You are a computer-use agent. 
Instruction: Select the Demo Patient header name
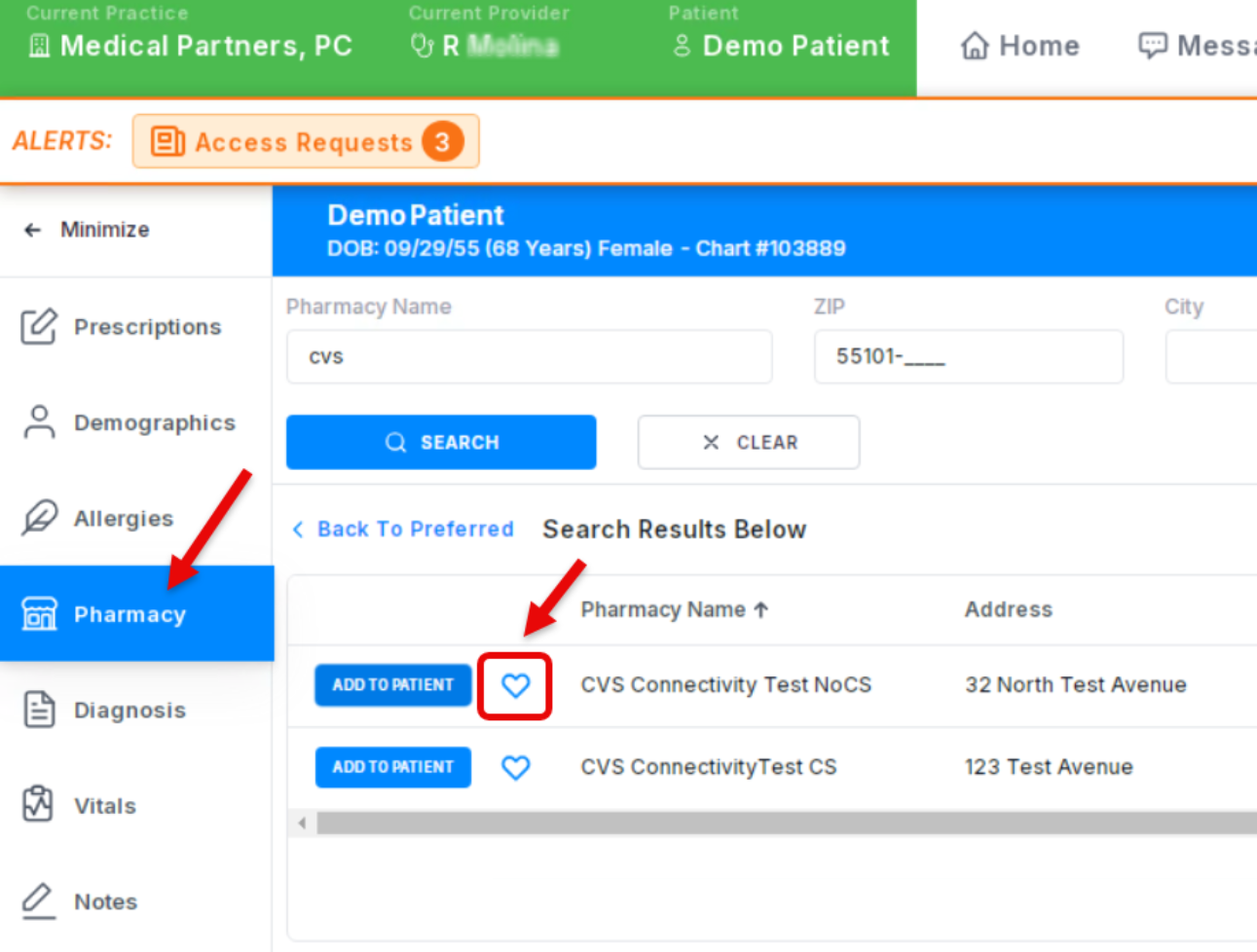coord(795,46)
